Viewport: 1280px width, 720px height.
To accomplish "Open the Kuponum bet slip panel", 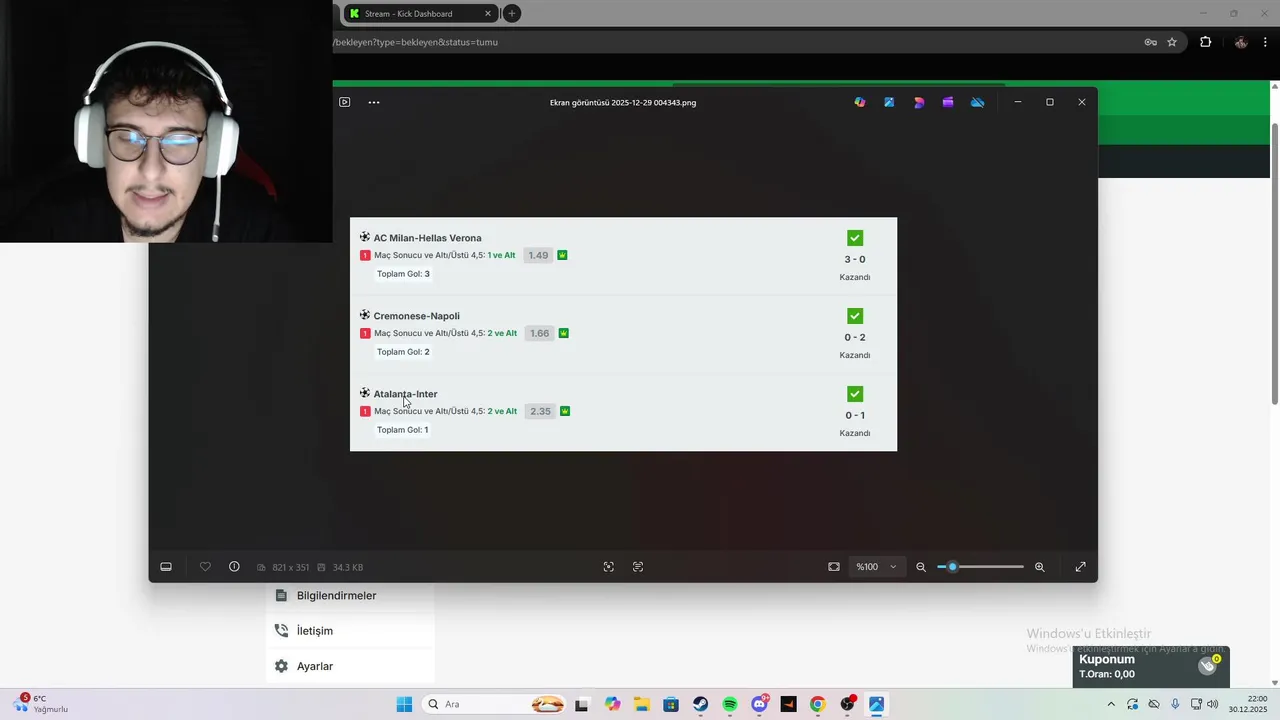I will tap(1151, 667).
